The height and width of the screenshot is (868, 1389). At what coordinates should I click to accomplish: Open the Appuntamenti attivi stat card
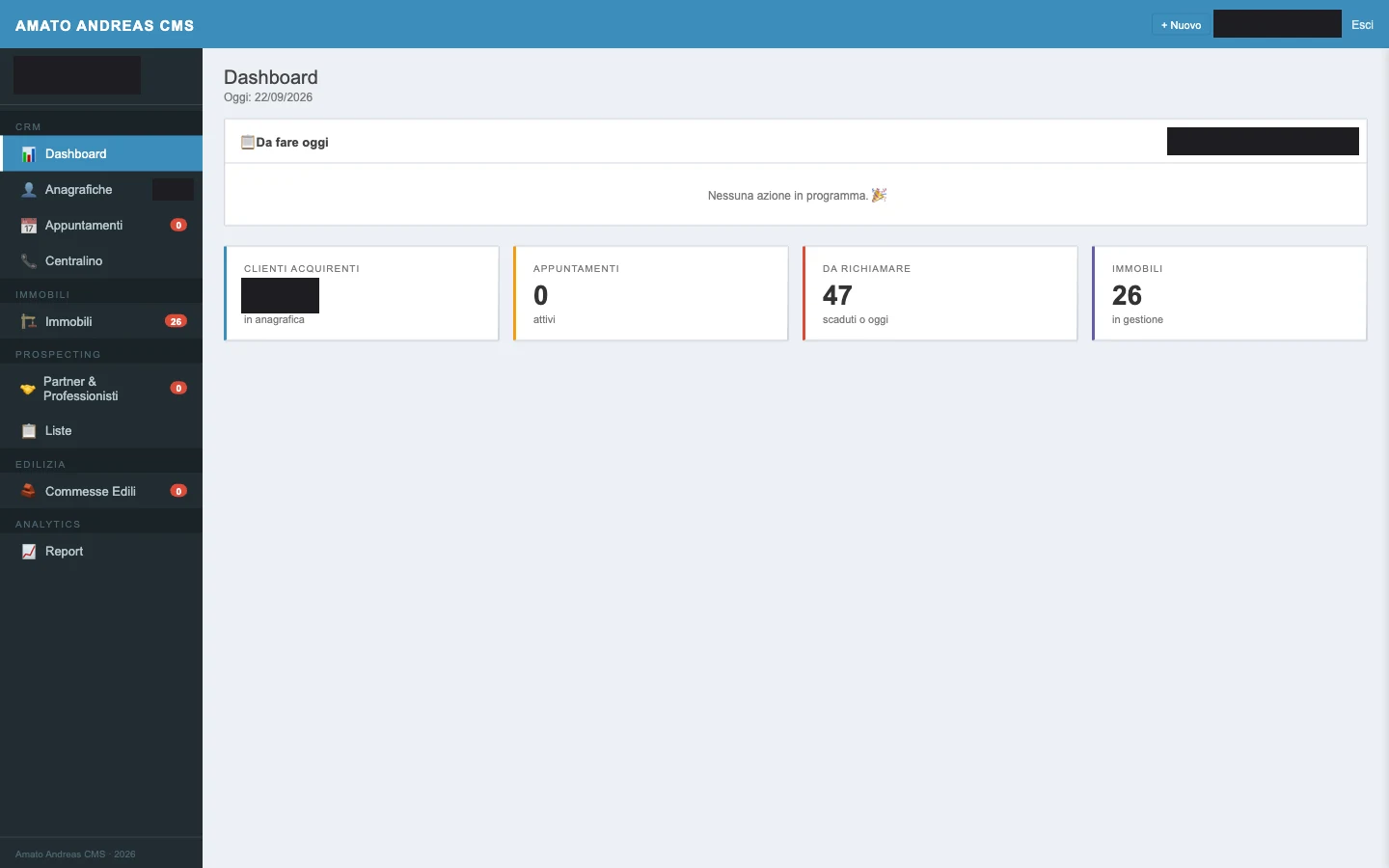coord(651,293)
